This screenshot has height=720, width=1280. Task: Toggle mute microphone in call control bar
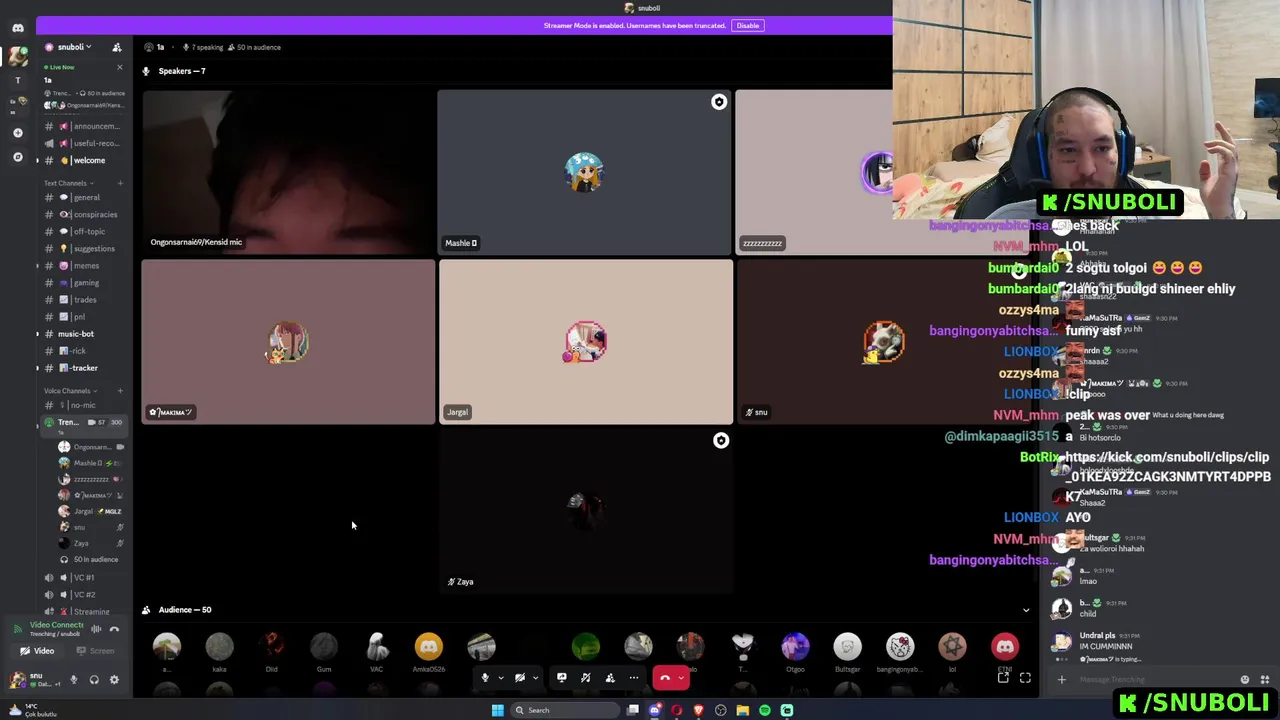tap(485, 678)
